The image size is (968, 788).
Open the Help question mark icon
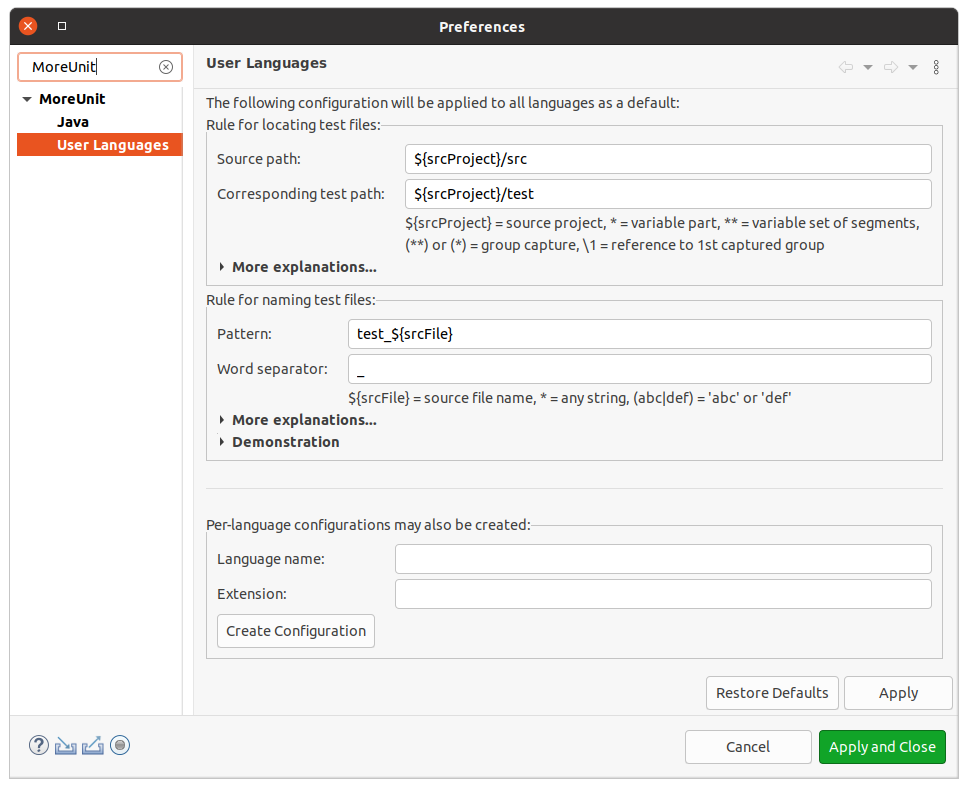[x=38, y=745]
